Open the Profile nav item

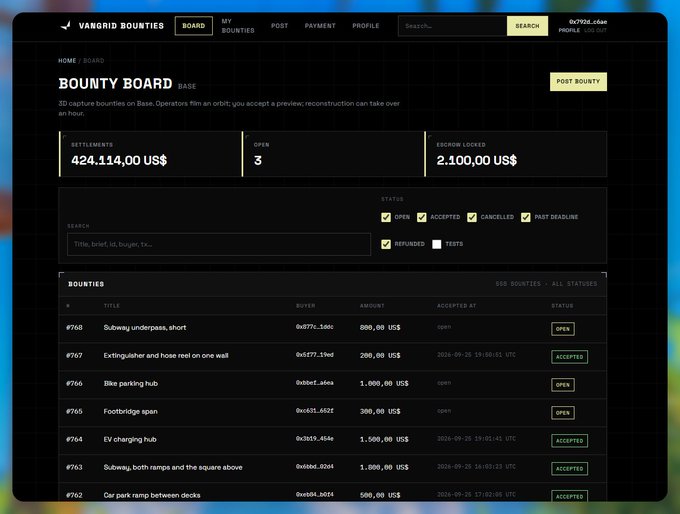(x=366, y=26)
